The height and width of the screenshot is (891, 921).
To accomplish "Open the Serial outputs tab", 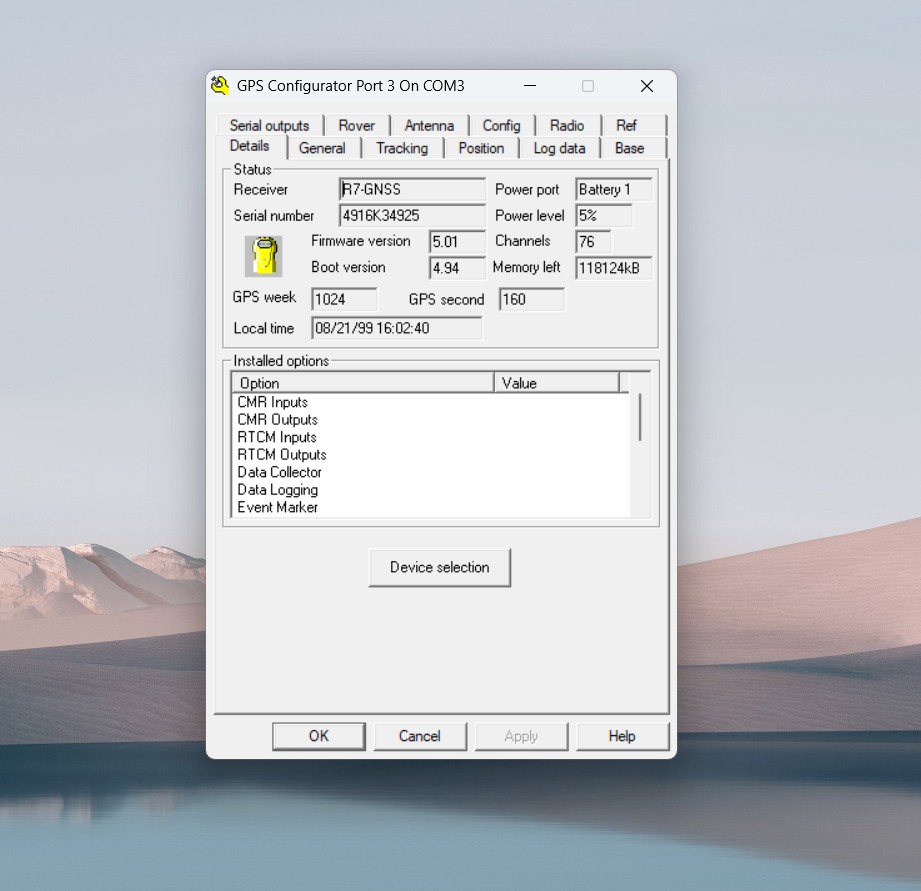I will 269,125.
